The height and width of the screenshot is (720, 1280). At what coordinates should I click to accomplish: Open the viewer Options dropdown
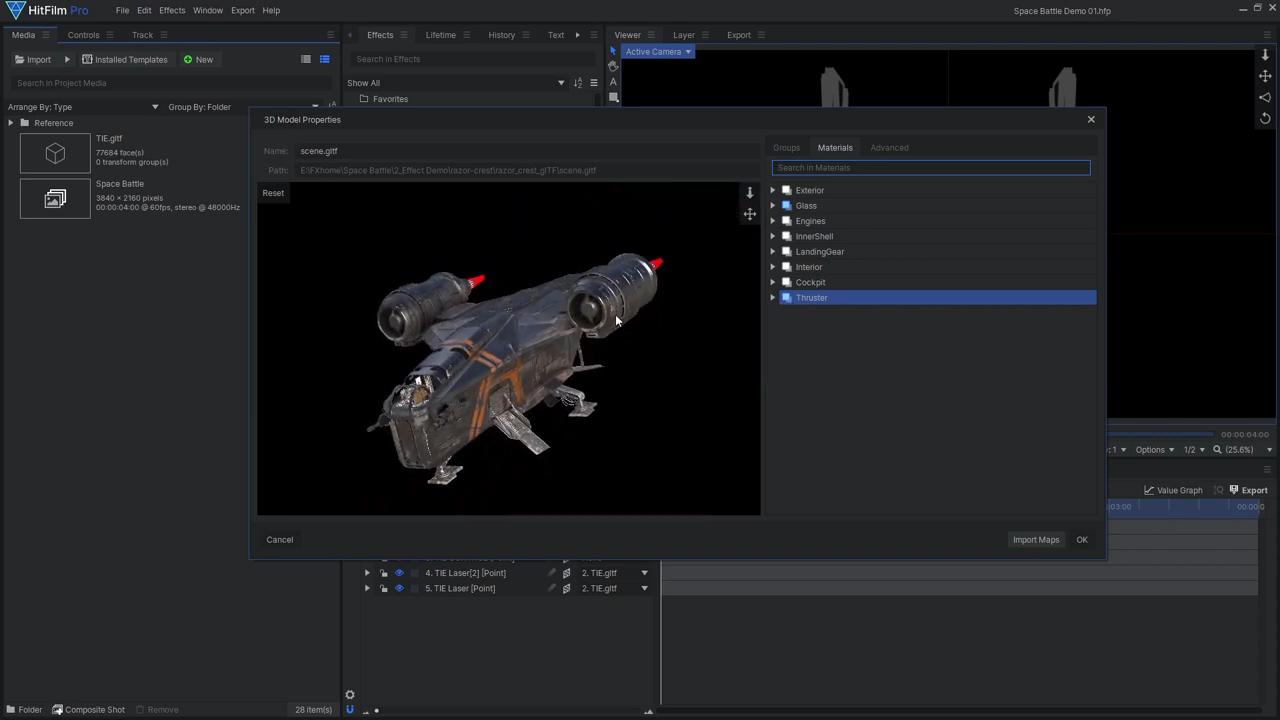click(1154, 450)
